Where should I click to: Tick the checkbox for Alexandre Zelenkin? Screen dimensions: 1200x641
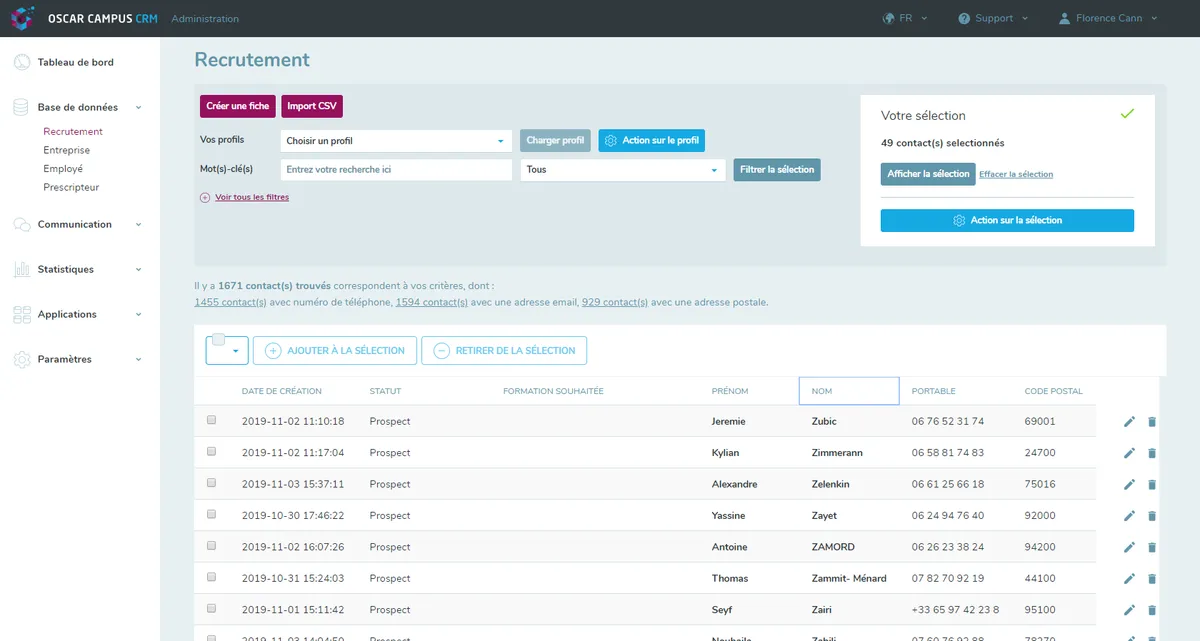tap(211, 483)
